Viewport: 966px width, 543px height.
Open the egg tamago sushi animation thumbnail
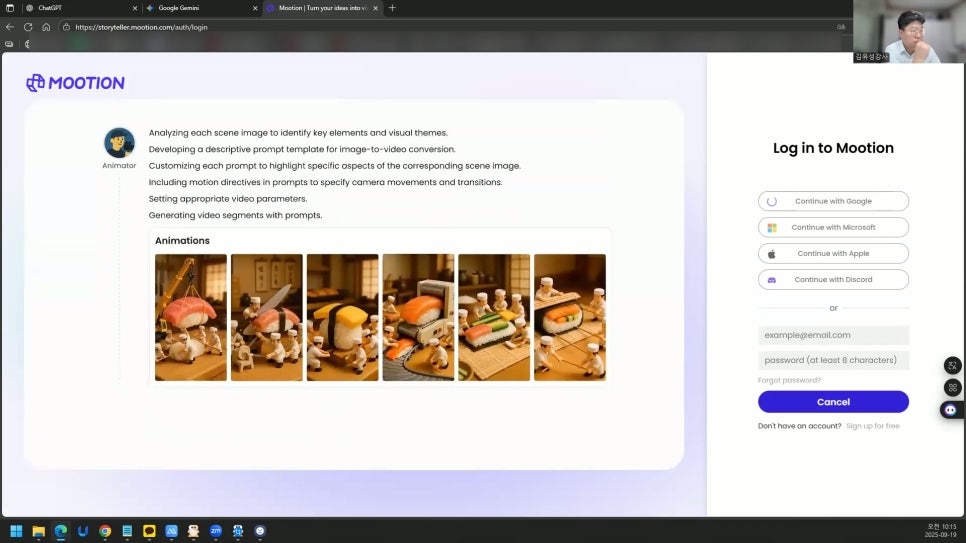[x=343, y=317]
